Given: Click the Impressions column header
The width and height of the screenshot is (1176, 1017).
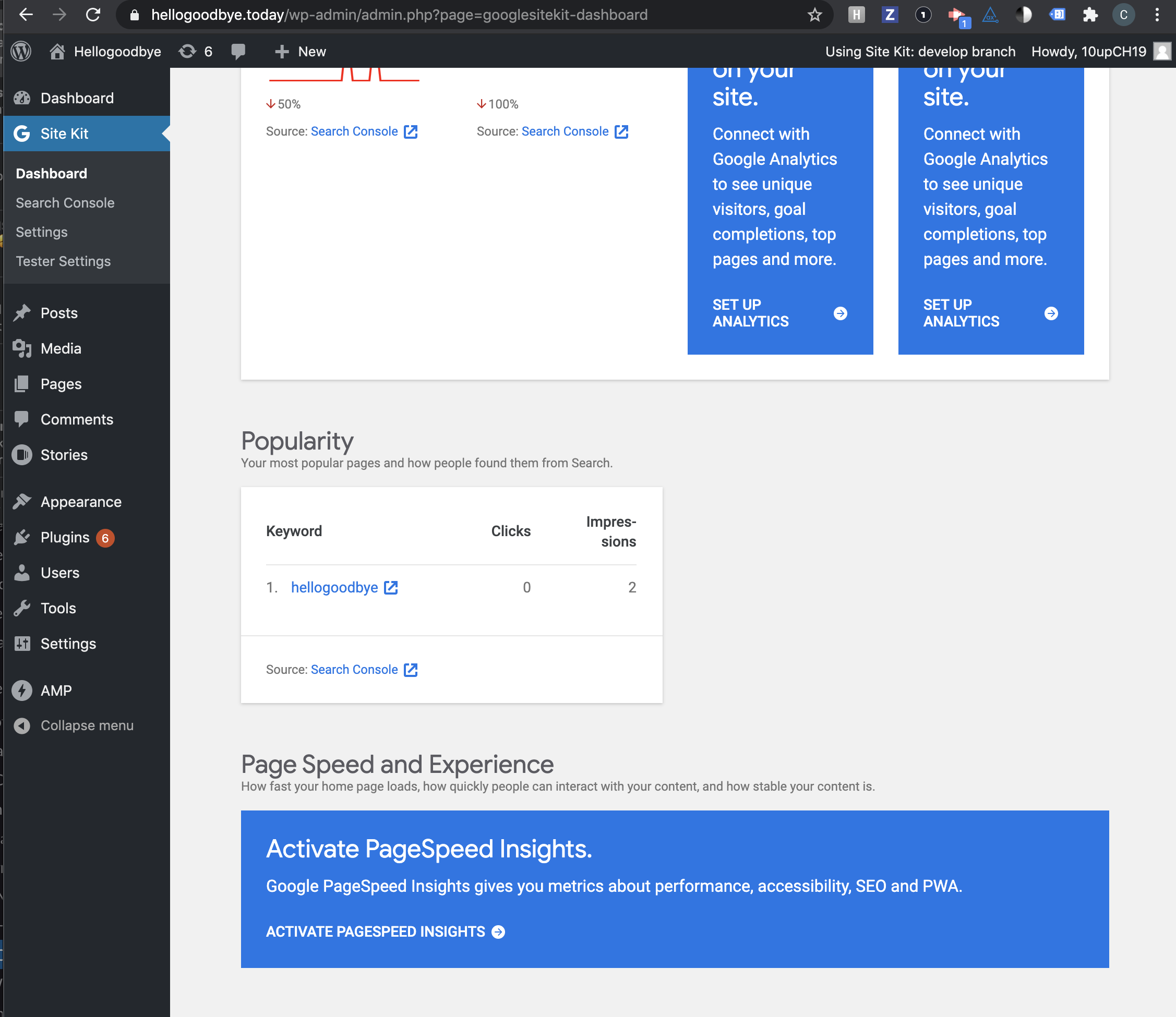Looking at the screenshot, I should (611, 531).
